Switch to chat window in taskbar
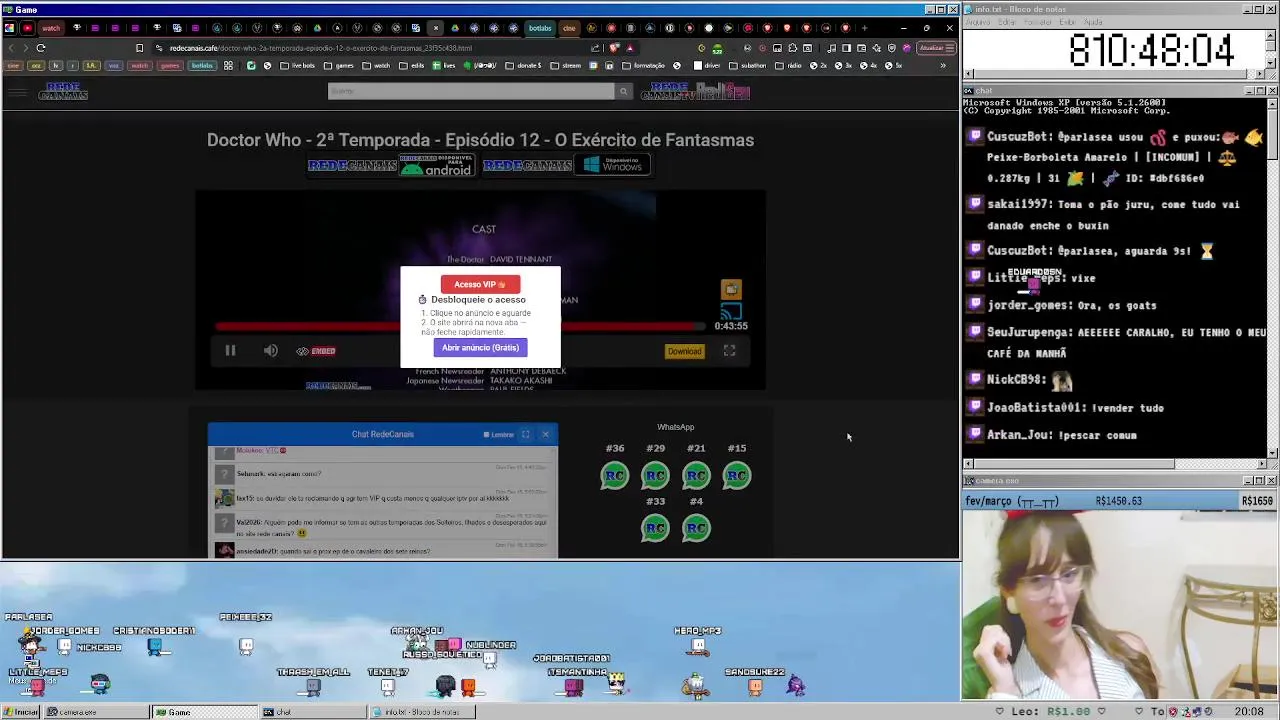 313,712
